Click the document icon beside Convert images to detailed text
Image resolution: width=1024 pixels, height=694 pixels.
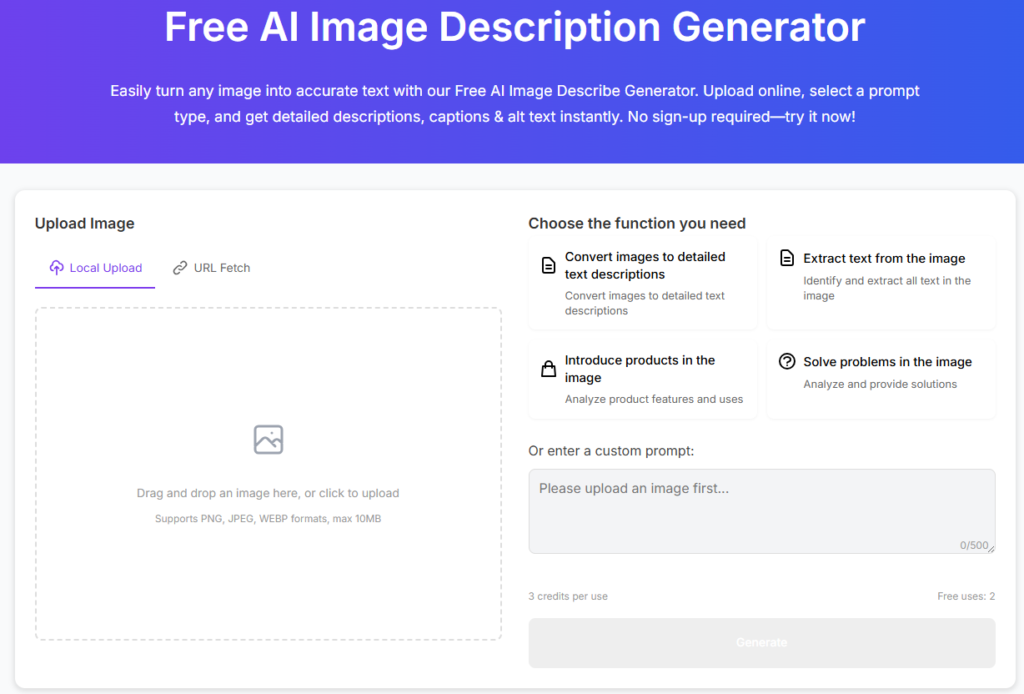click(x=548, y=266)
